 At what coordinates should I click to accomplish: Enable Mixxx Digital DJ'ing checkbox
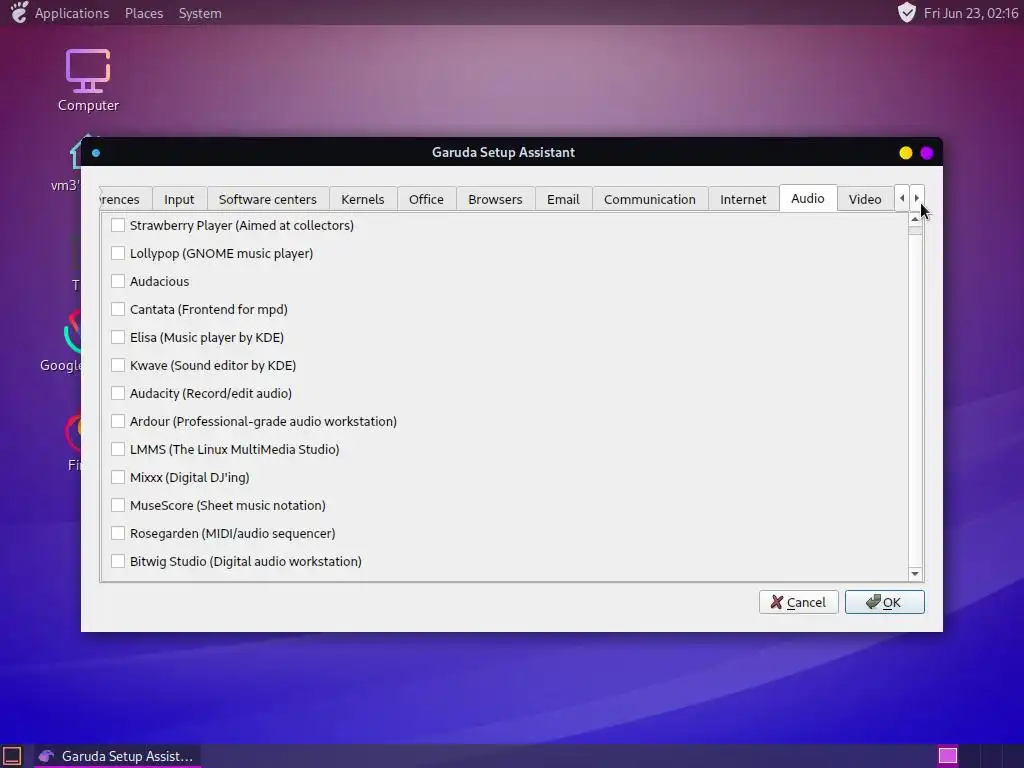118,477
